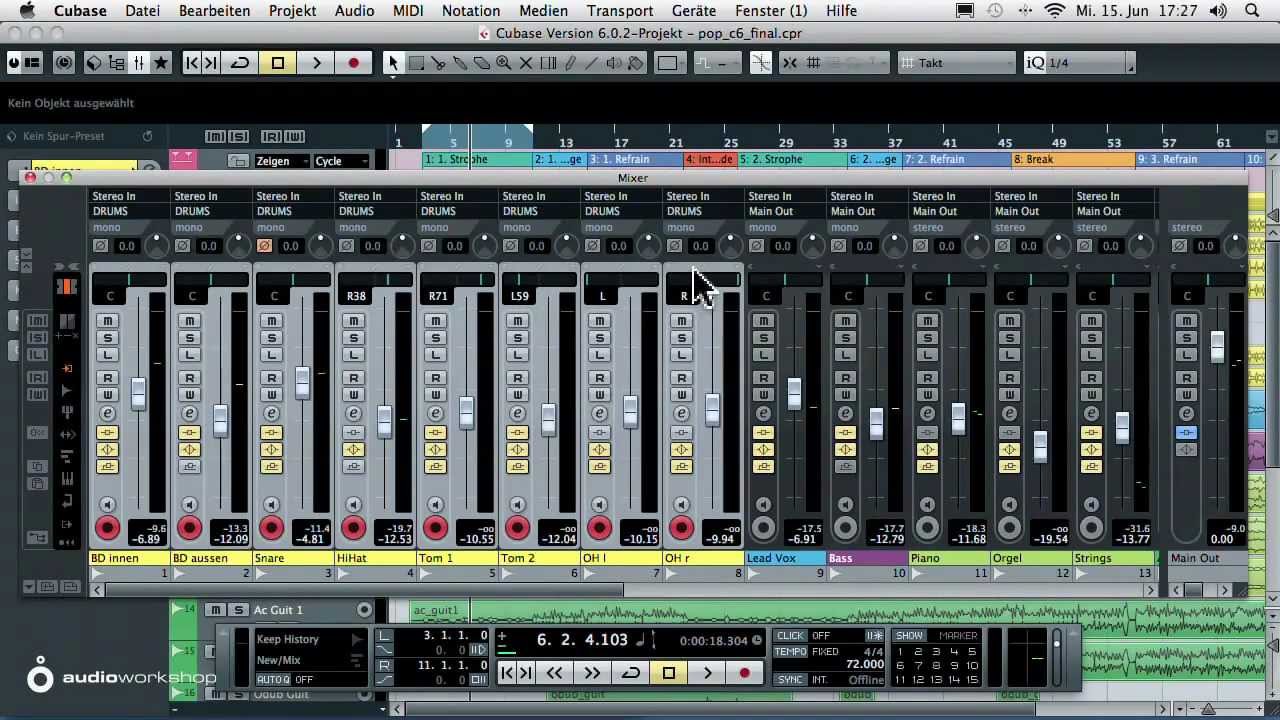
Task: Open the Mixer window icon in toolbar
Action: 138,63
